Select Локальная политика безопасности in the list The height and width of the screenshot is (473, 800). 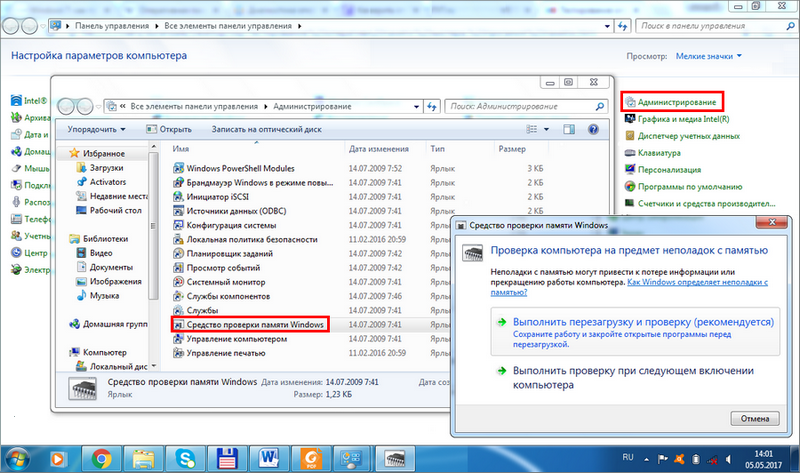pos(252,239)
